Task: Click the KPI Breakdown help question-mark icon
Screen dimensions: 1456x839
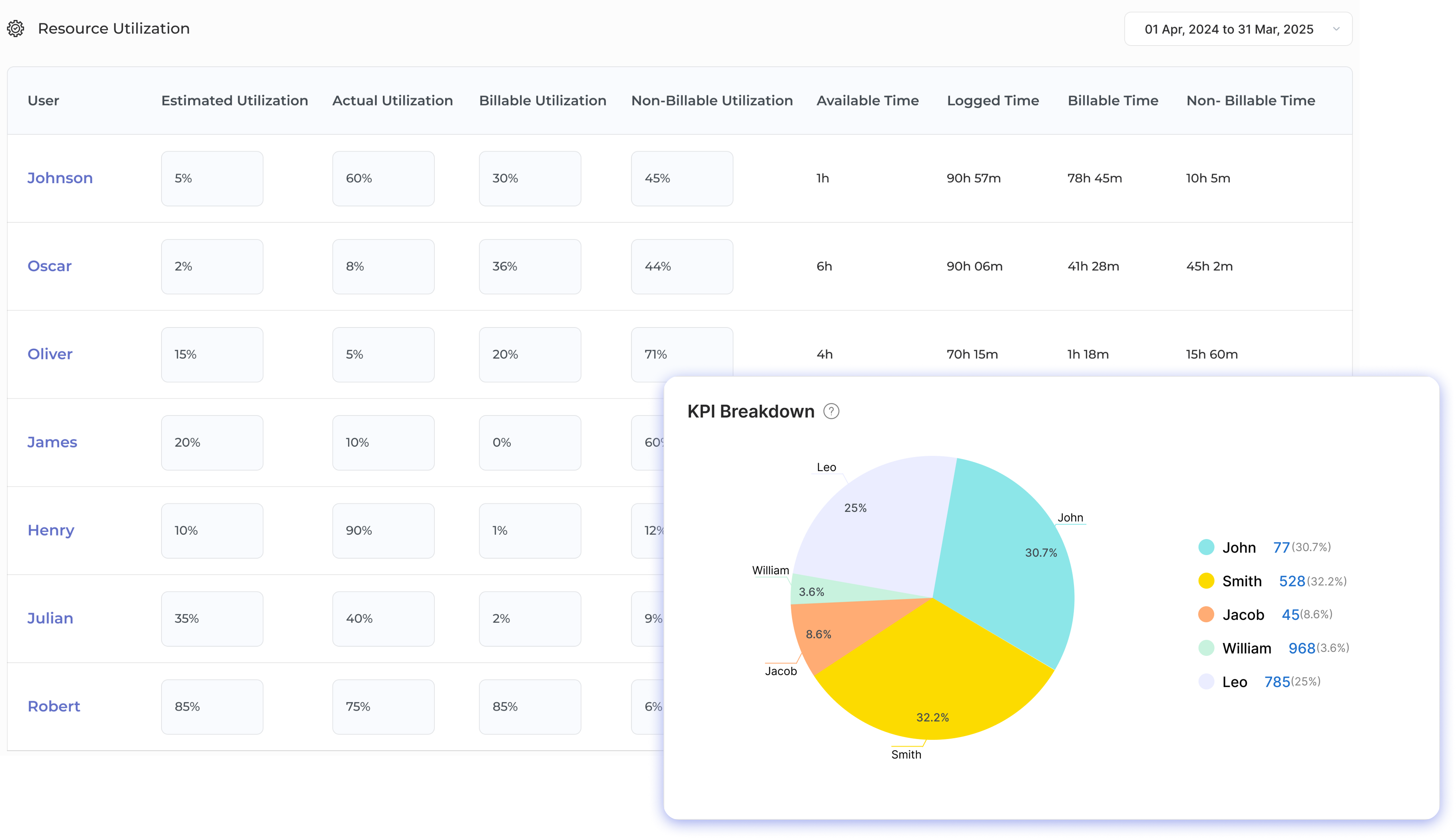Action: click(831, 412)
